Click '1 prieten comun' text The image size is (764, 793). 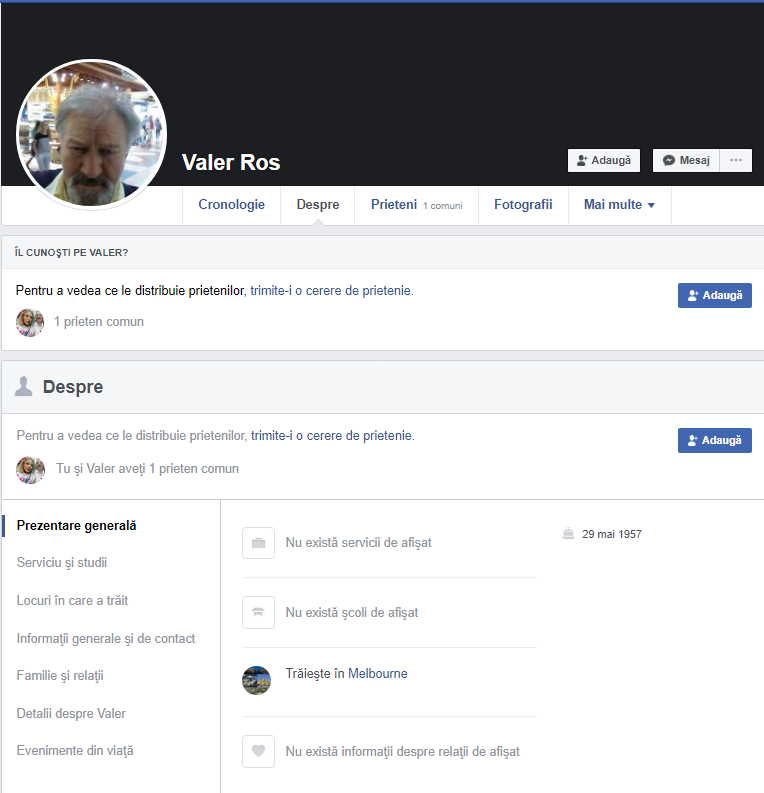click(99, 322)
